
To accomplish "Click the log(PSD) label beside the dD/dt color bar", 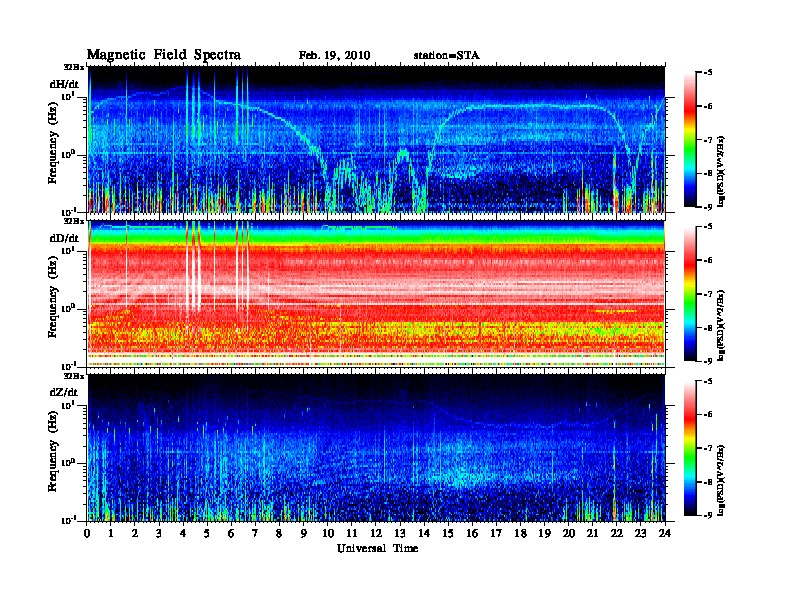I will [x=723, y=326].
